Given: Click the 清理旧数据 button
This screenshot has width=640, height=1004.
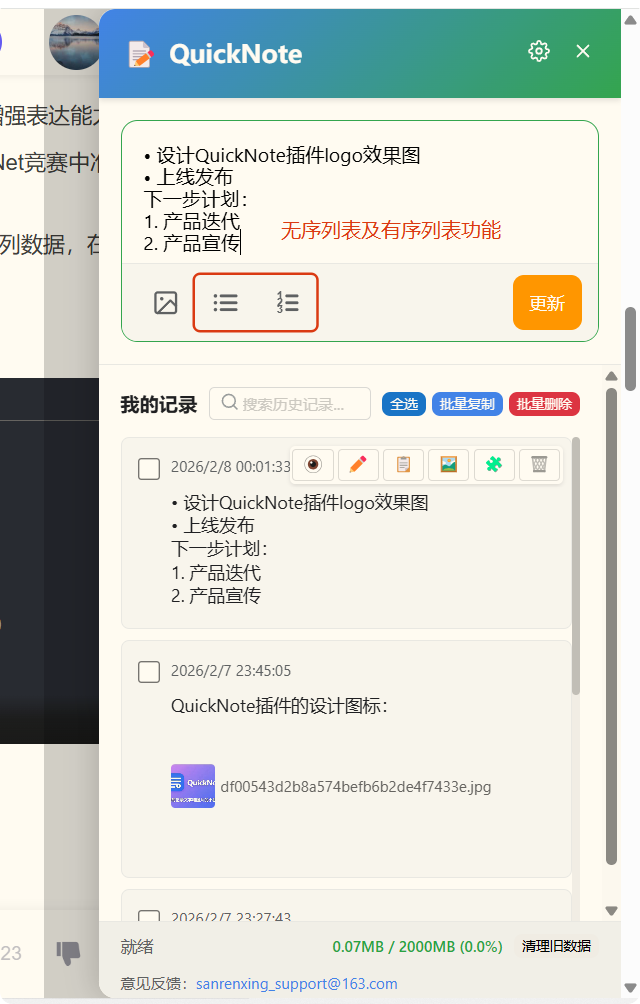Looking at the screenshot, I should coord(556,946).
